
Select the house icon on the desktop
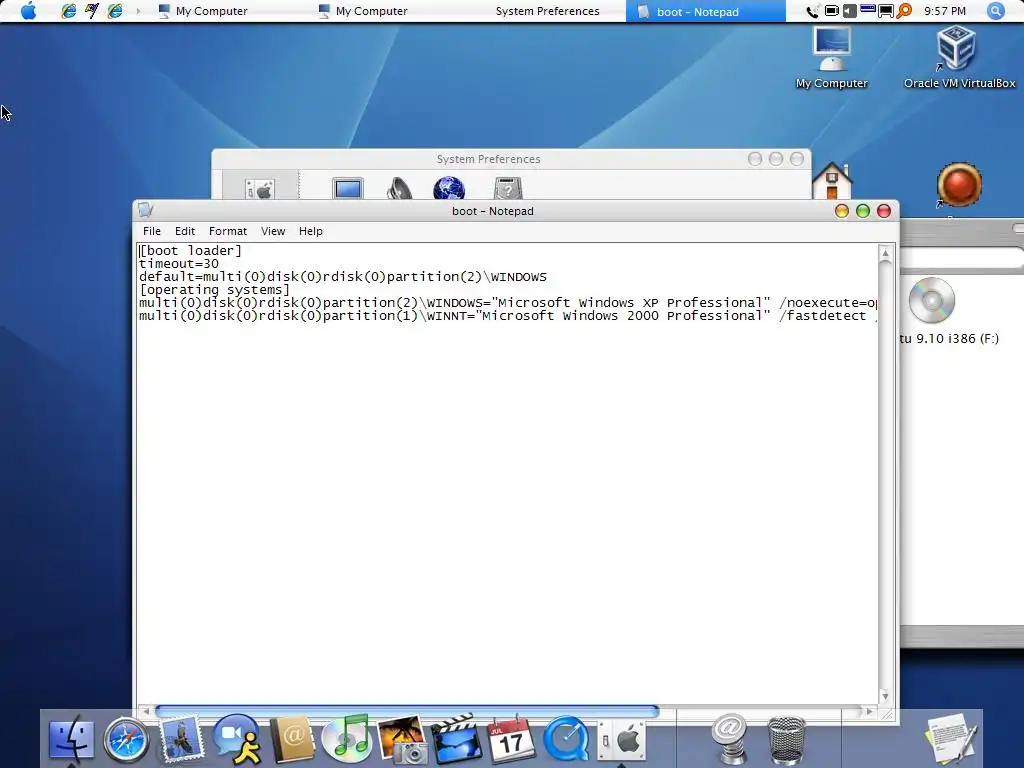tap(831, 181)
